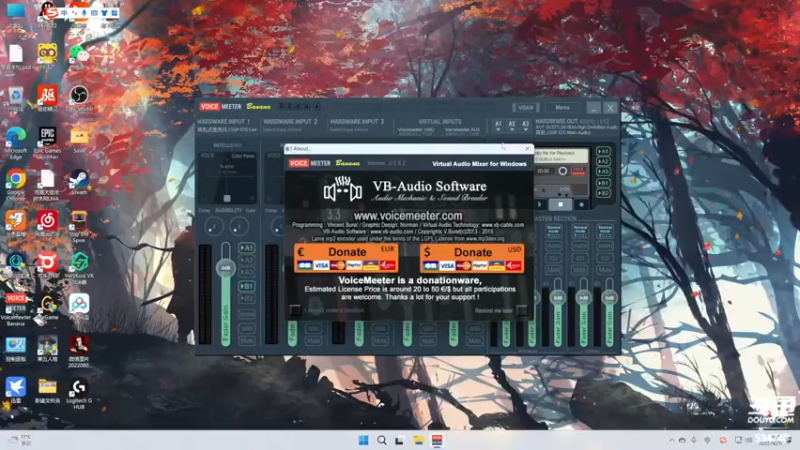Click the cassette audio file label
Viewport: 800px width, 450px height.
click(561, 156)
